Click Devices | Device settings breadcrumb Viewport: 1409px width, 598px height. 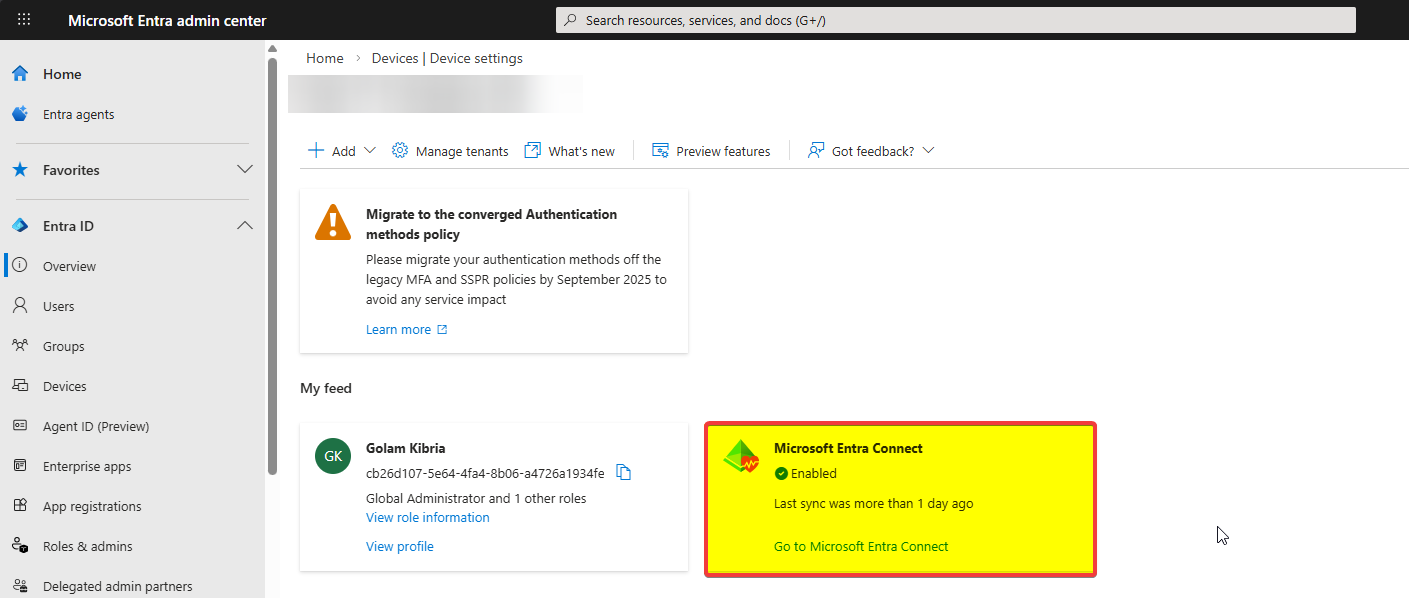(x=447, y=58)
